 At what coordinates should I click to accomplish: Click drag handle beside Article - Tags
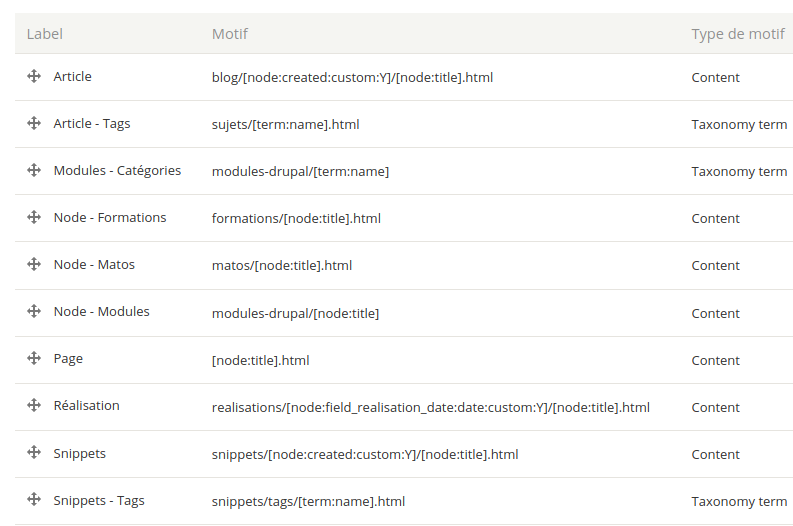click(34, 124)
